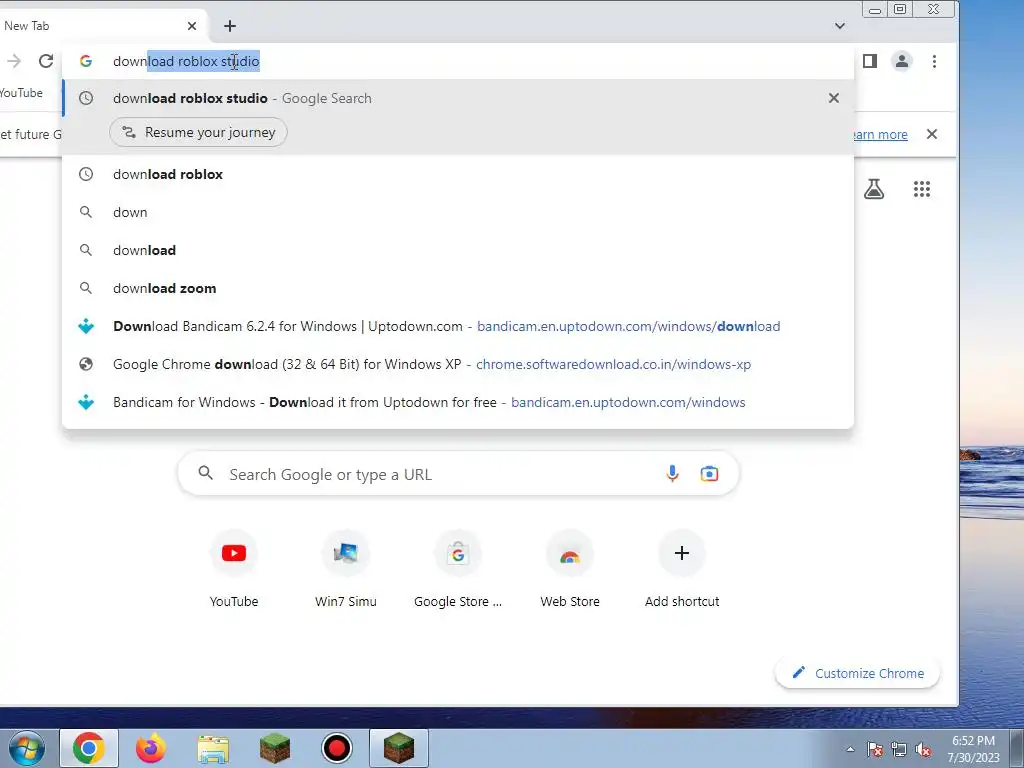Click the forward navigation arrow

pyautogui.click(x=14, y=61)
